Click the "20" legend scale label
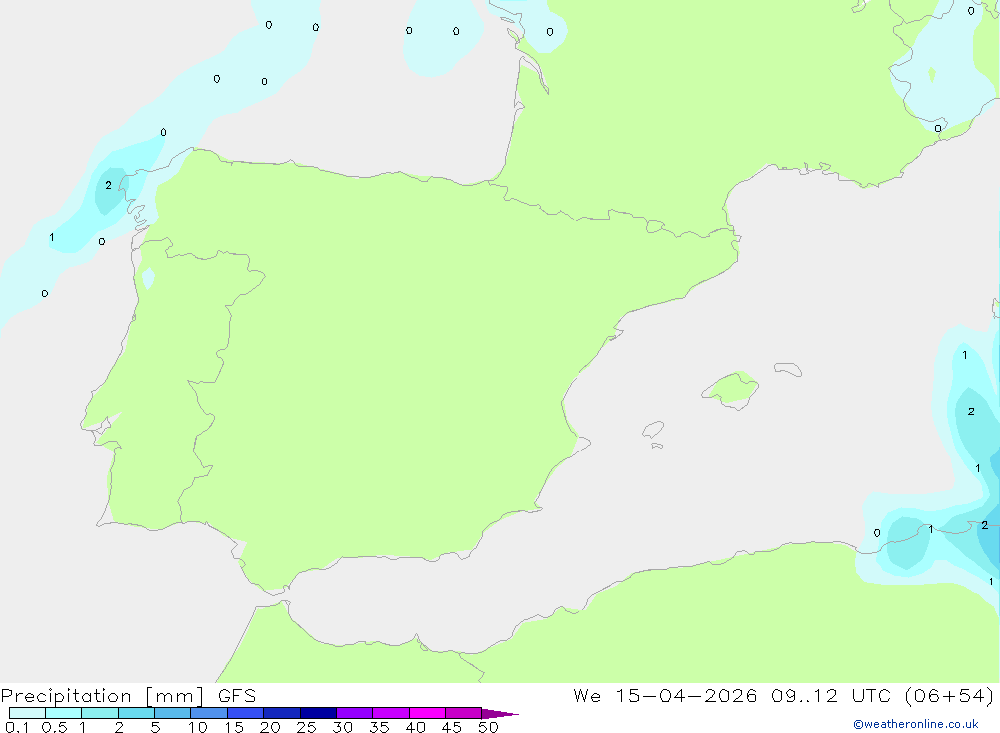 tap(270, 727)
